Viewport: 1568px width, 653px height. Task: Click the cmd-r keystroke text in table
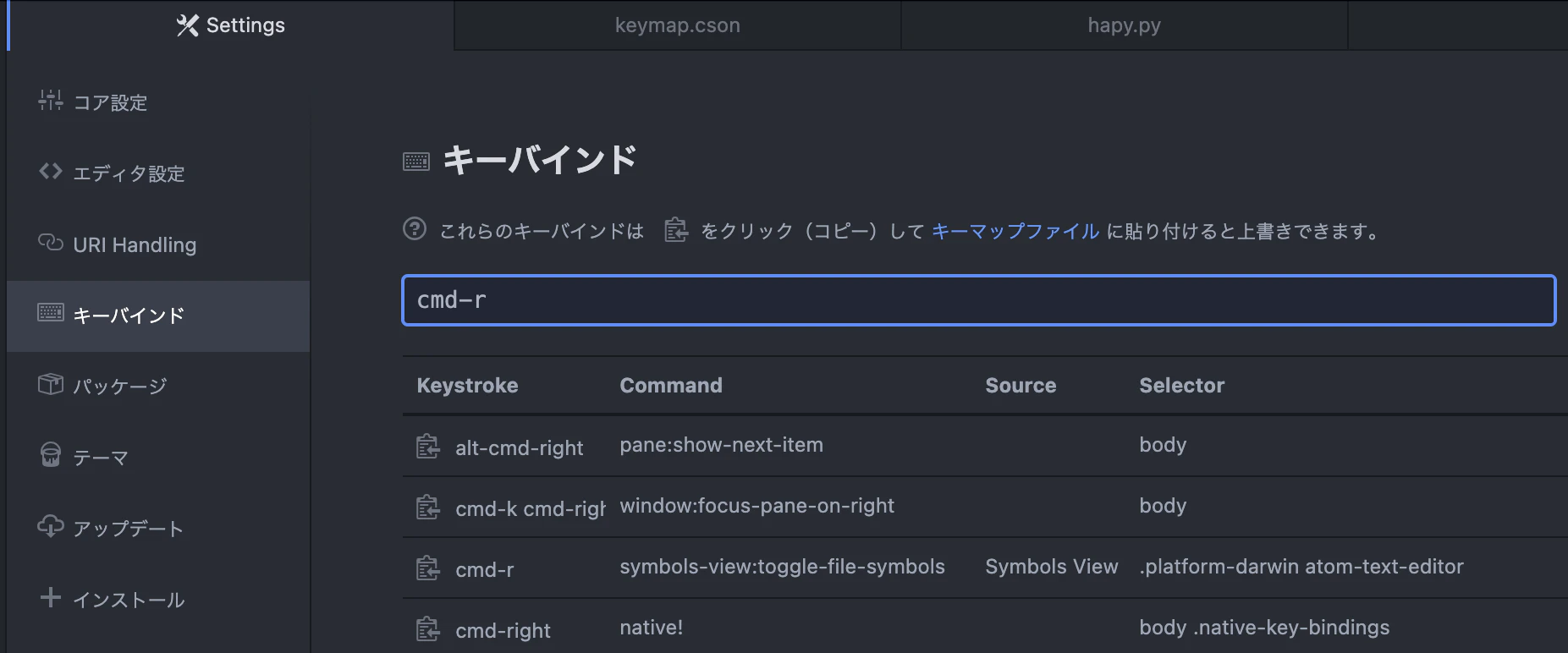click(484, 570)
